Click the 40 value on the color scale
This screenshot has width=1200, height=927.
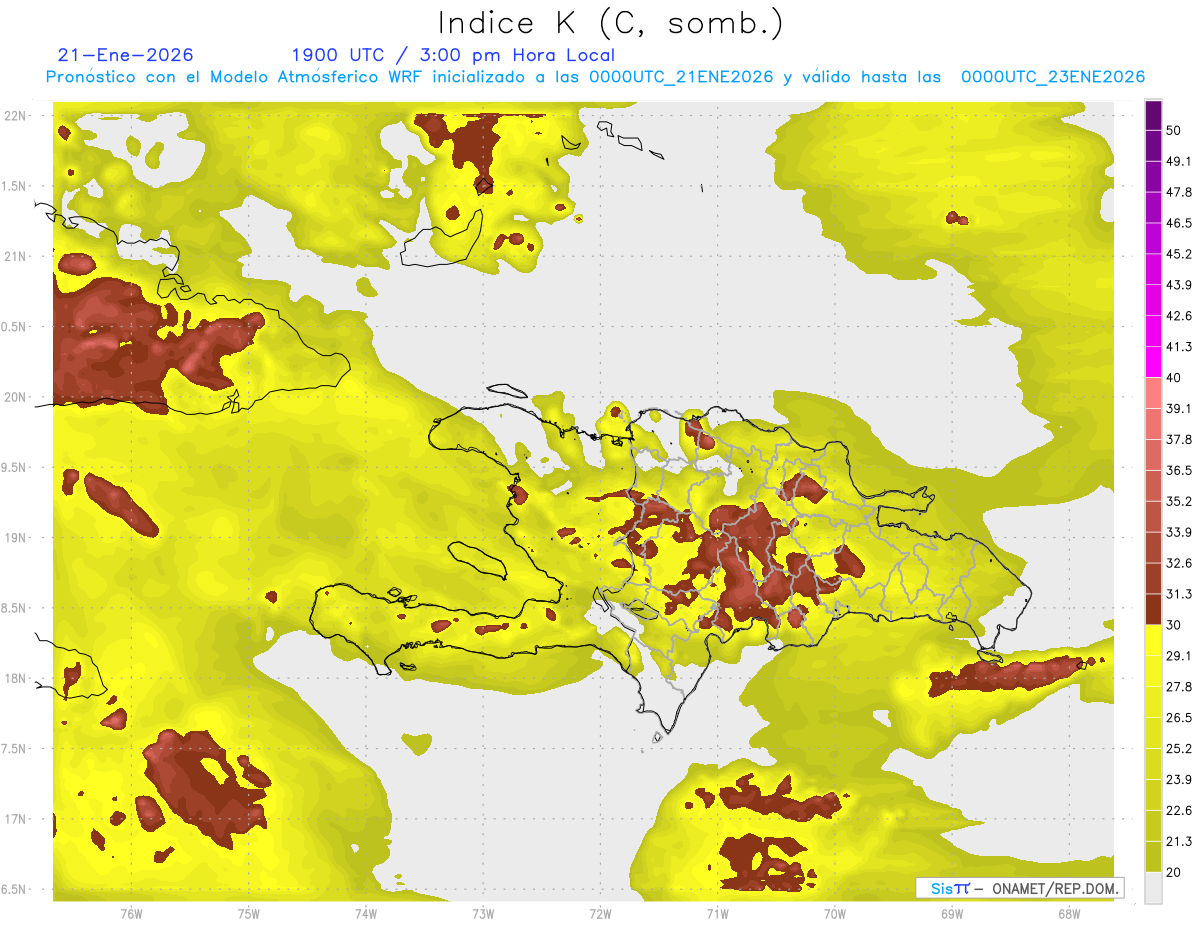[x=1174, y=378]
